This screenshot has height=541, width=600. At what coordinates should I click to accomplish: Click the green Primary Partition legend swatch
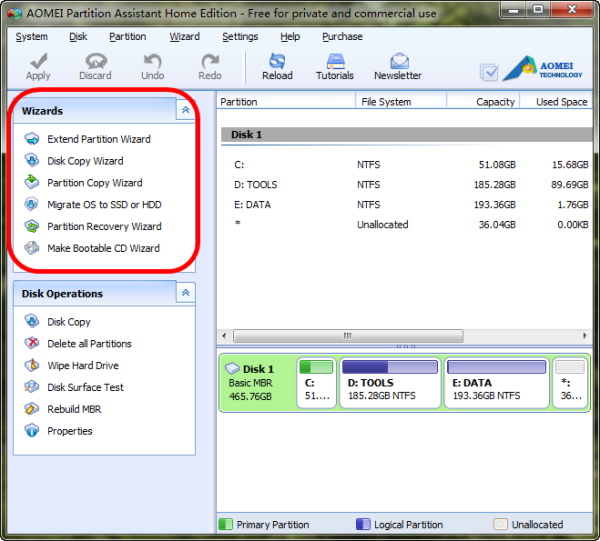225,524
